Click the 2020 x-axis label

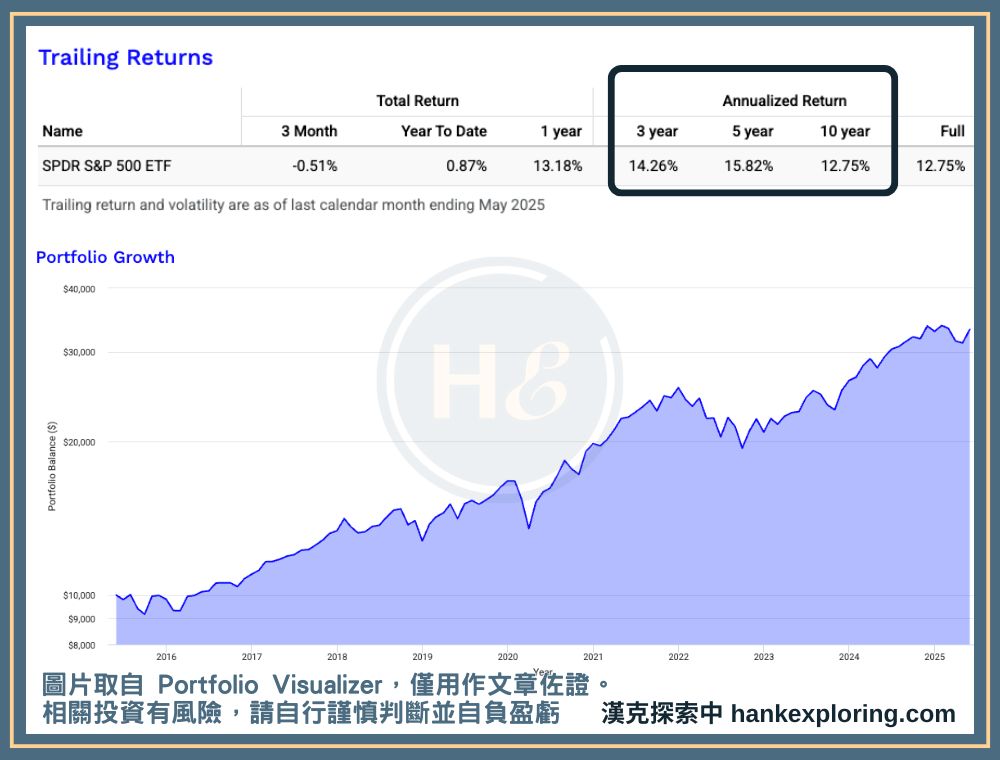click(508, 657)
